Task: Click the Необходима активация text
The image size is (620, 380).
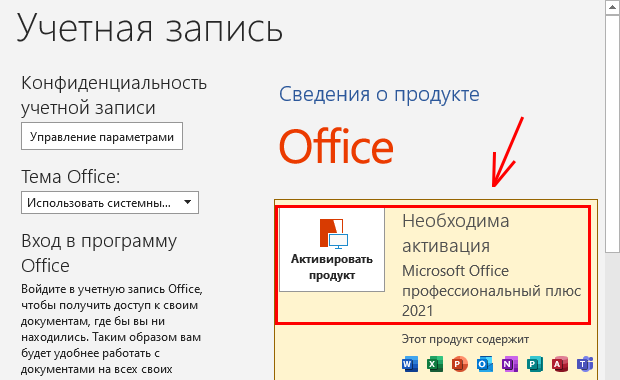Action: (456, 233)
